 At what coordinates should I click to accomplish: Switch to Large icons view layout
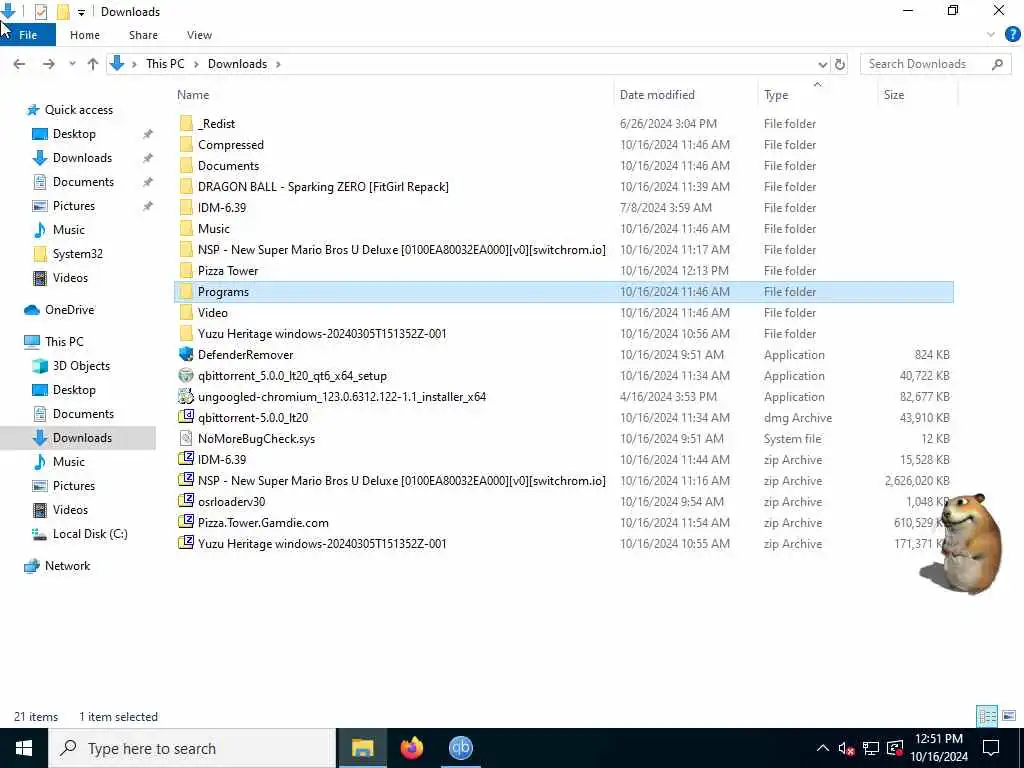point(1009,716)
